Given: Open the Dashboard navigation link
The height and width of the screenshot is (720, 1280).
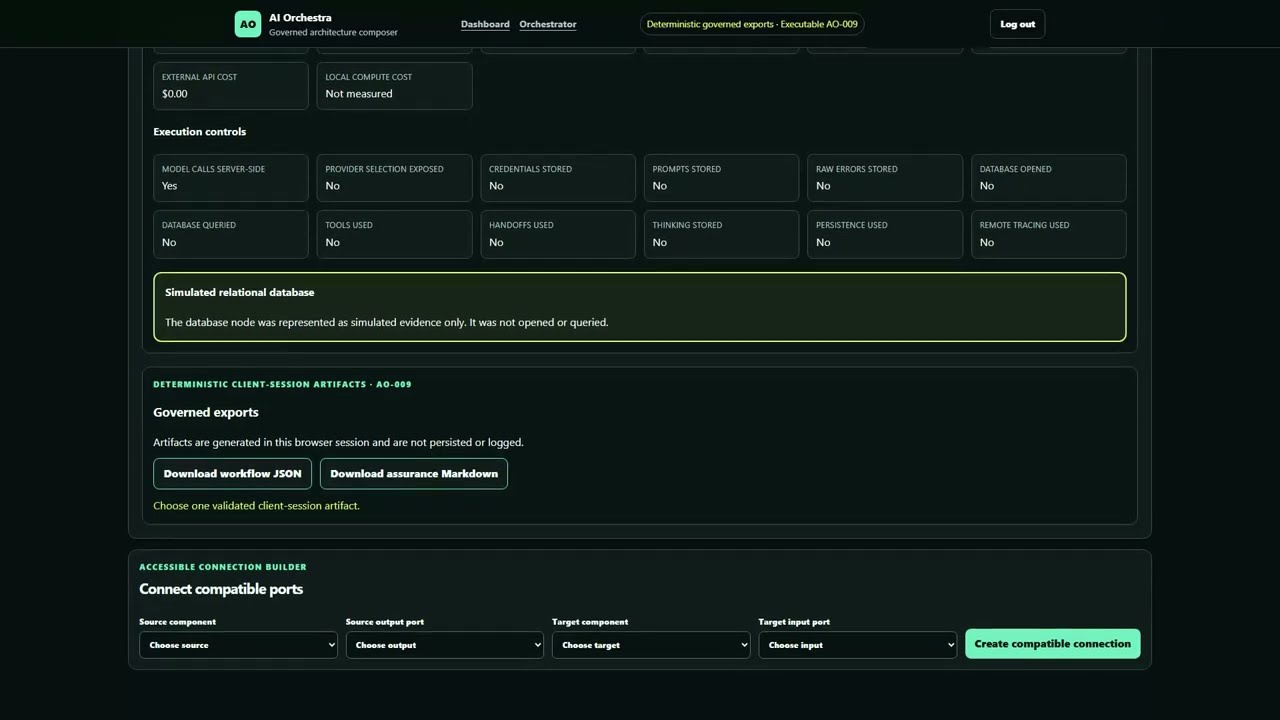Looking at the screenshot, I should [x=485, y=24].
